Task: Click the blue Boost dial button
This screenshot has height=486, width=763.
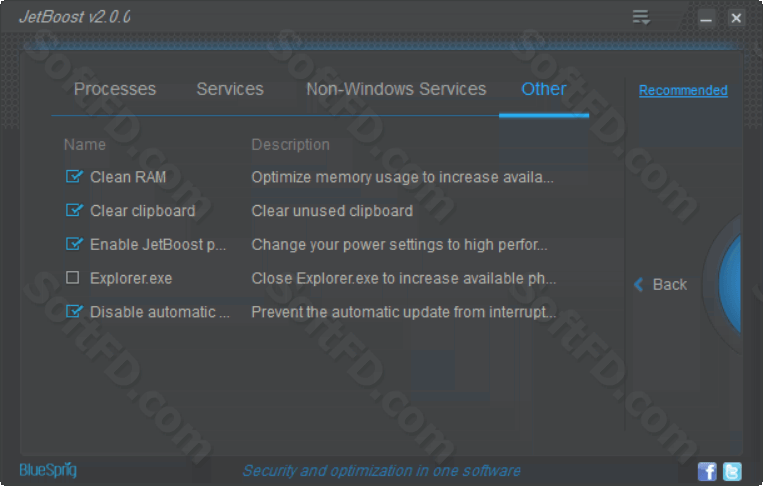Action: pos(729,285)
